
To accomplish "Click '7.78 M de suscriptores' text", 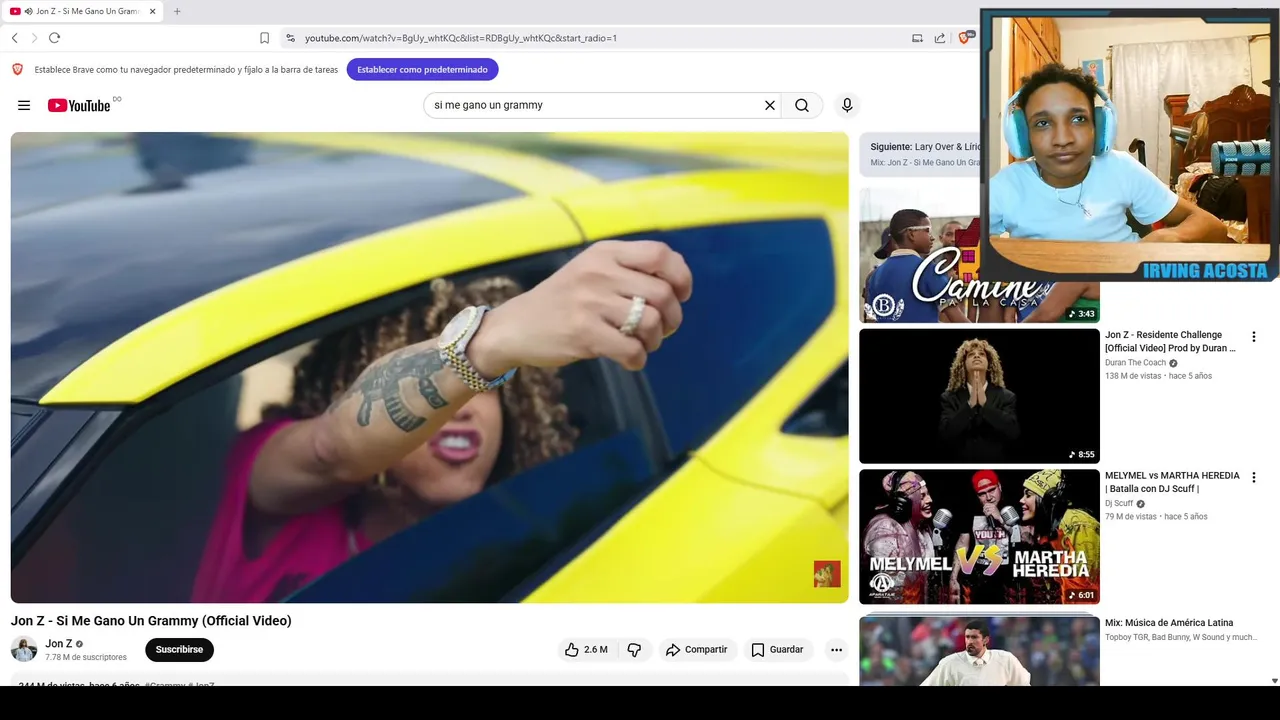I will pos(86,658).
